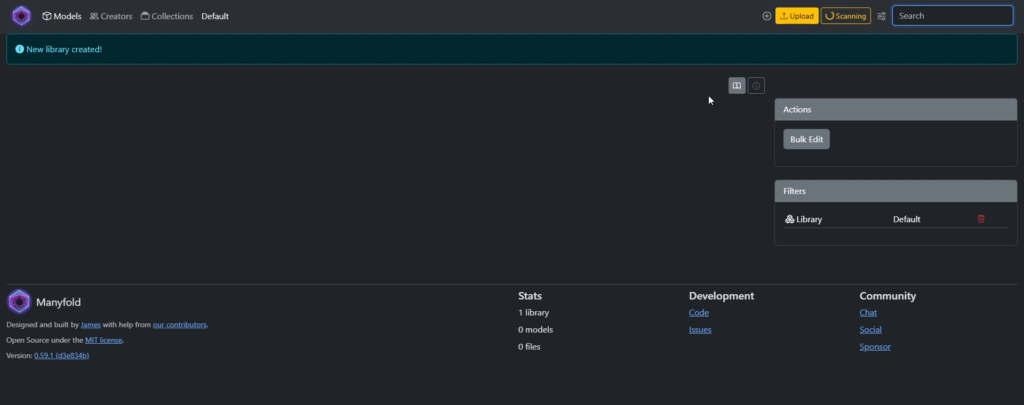1024x405 pixels.
Task: Click the Manyfold hexagon logo in navbar
Action: 21,16
